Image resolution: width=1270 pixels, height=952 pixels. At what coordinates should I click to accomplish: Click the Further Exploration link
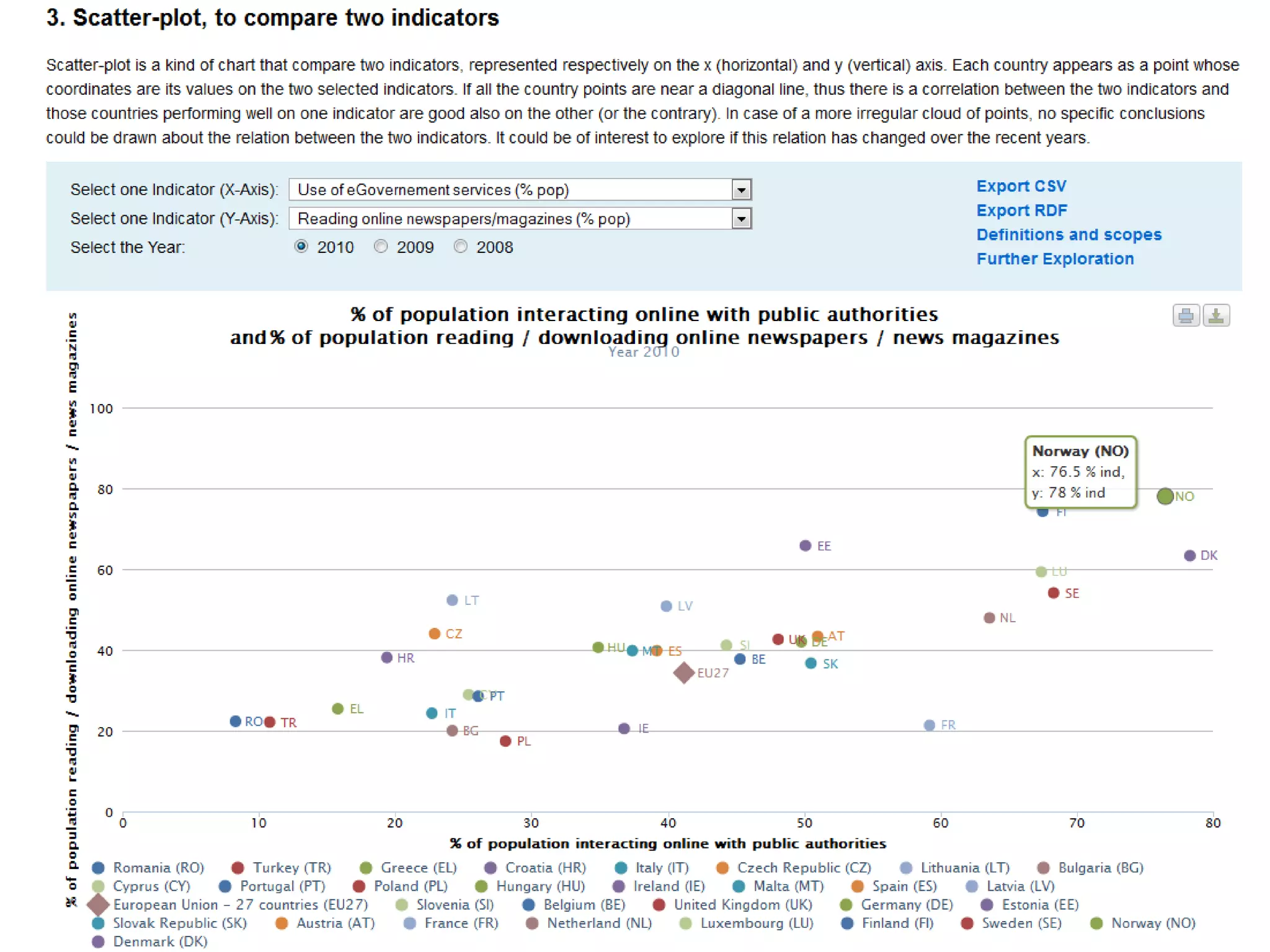pos(1055,258)
